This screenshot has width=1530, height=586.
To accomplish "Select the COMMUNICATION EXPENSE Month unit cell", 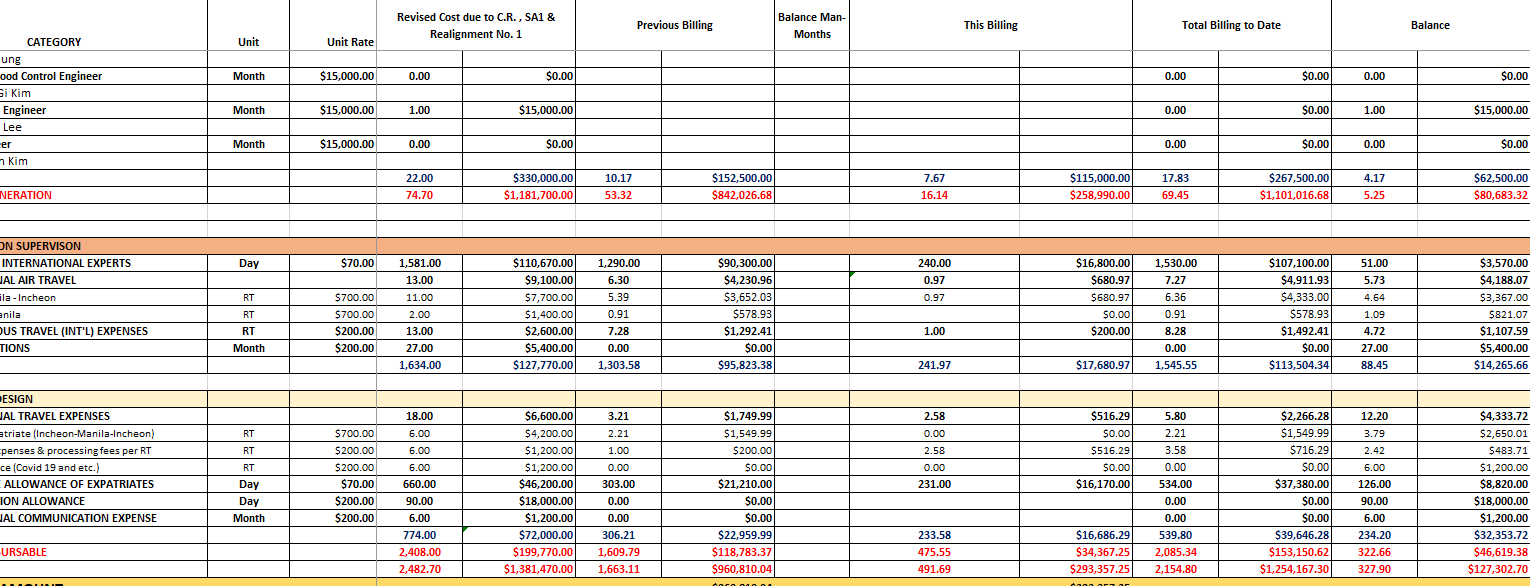I will point(247,517).
